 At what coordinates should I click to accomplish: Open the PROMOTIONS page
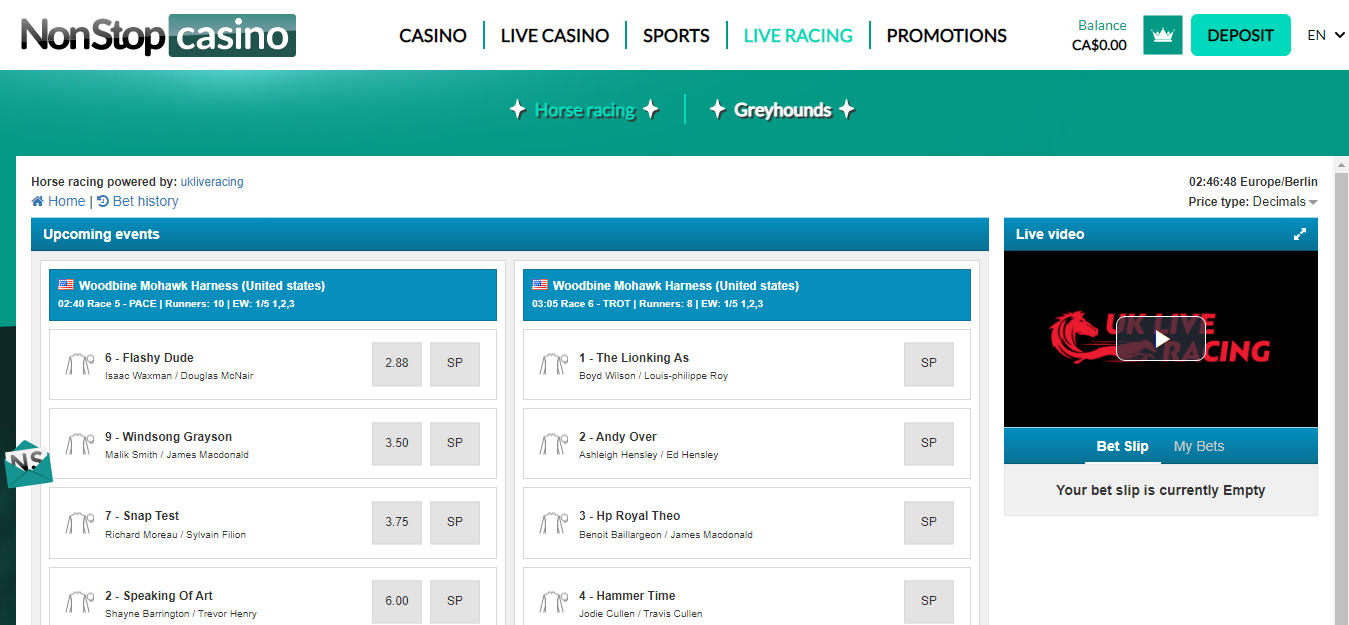coord(947,36)
